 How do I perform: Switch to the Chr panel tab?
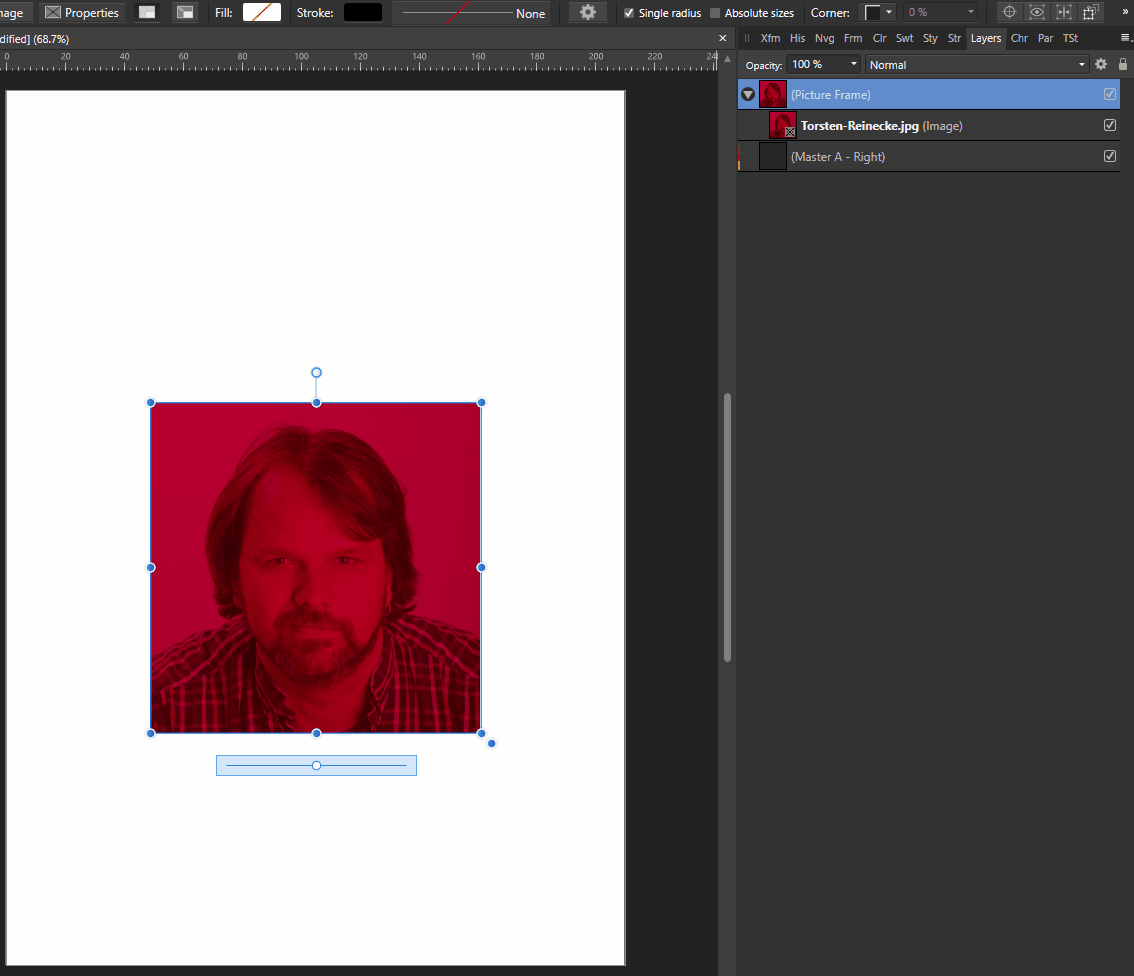pos(1019,38)
